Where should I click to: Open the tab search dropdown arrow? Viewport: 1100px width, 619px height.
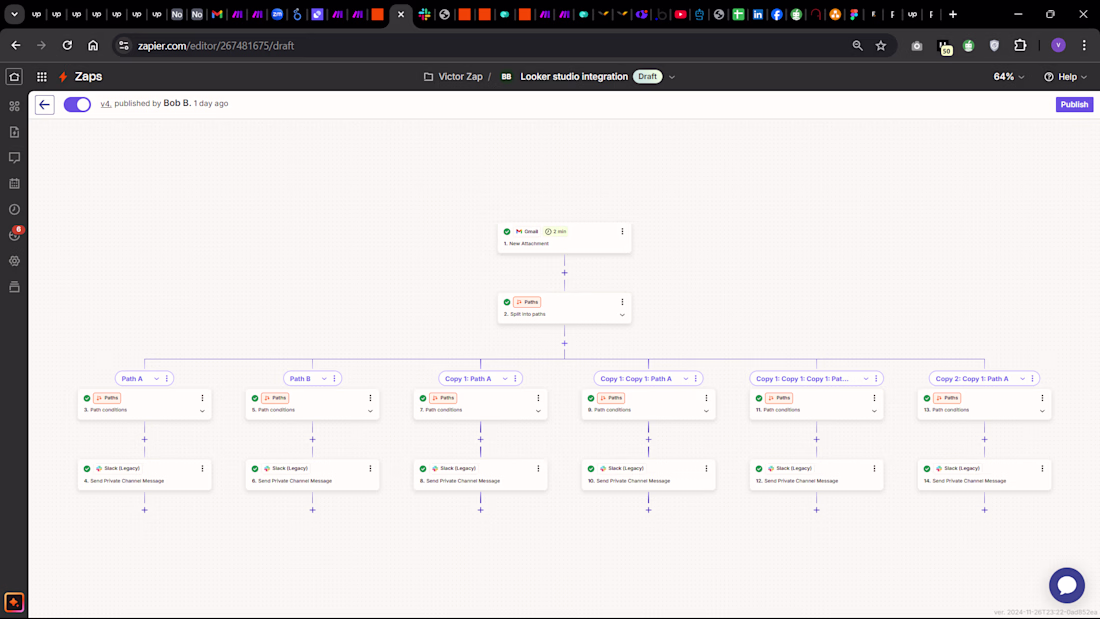(15, 14)
